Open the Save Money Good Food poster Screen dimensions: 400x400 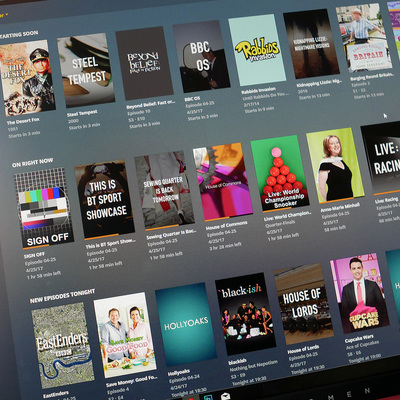[x=125, y=335]
